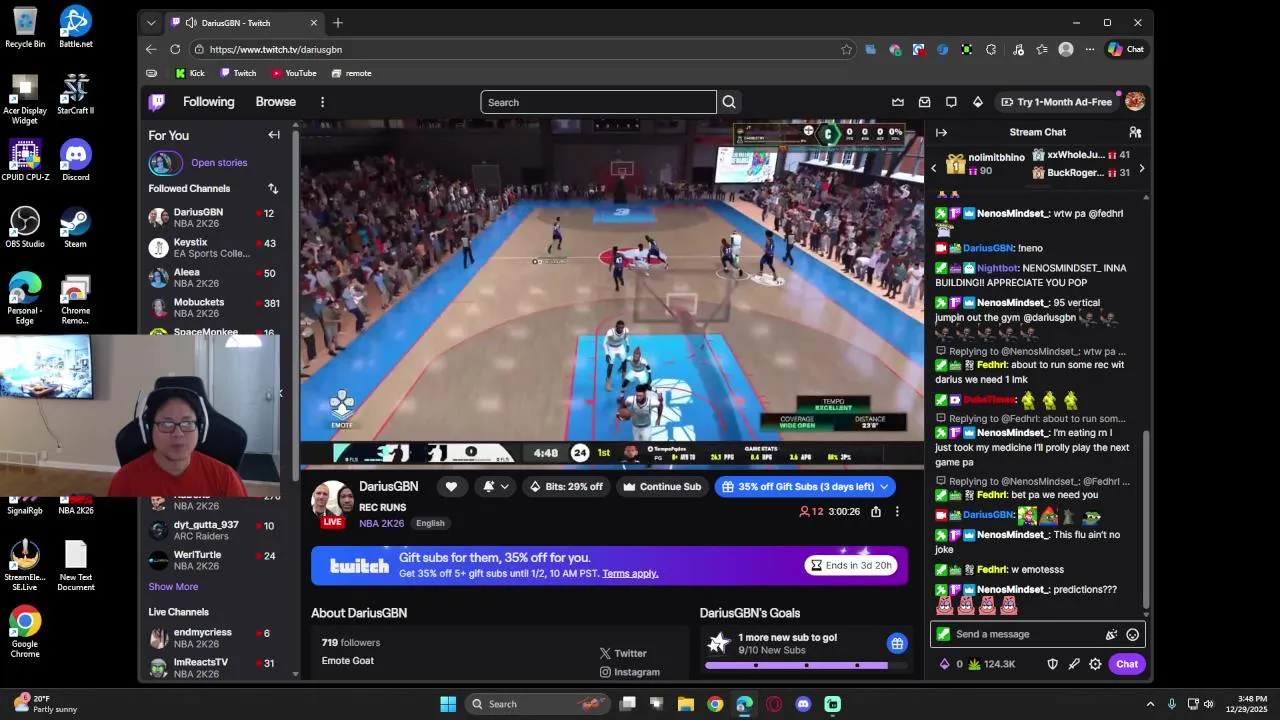Open the three-dot stream options menu
The image size is (1280, 720).
pos(897,511)
